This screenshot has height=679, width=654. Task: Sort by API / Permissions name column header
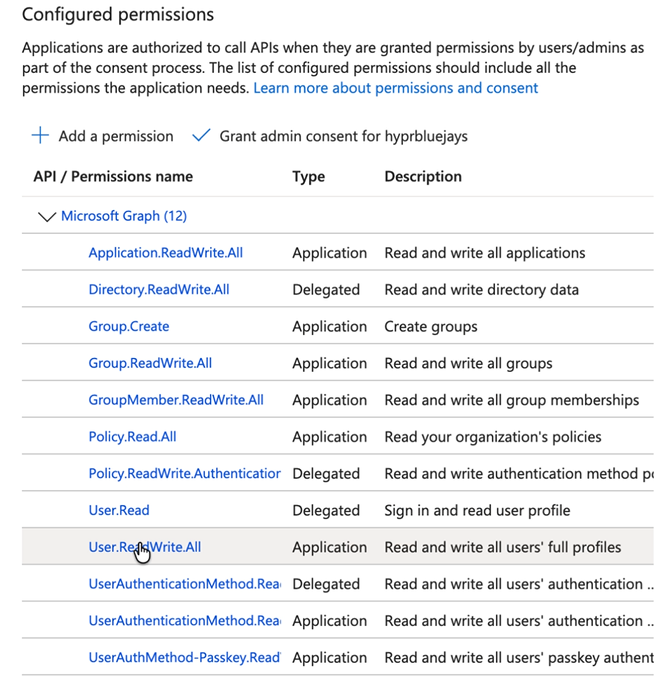(x=113, y=176)
